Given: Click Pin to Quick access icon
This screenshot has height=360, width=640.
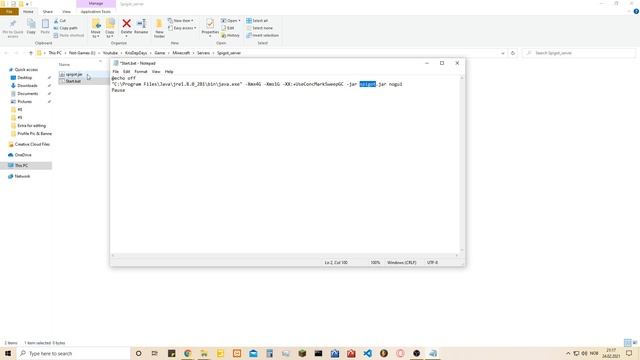Looking at the screenshot, I should point(13,24).
